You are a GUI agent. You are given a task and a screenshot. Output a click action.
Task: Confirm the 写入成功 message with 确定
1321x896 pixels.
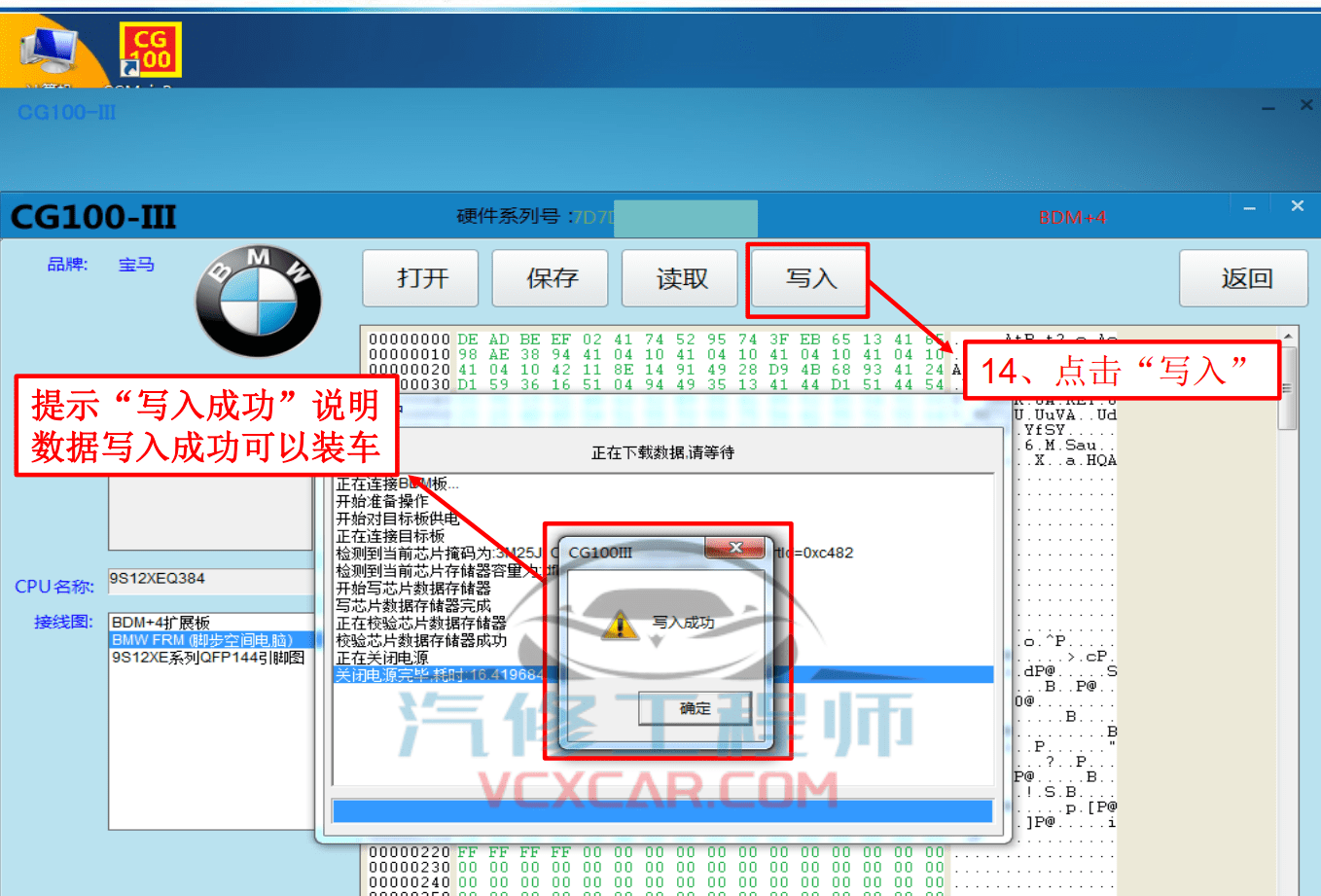(x=695, y=709)
